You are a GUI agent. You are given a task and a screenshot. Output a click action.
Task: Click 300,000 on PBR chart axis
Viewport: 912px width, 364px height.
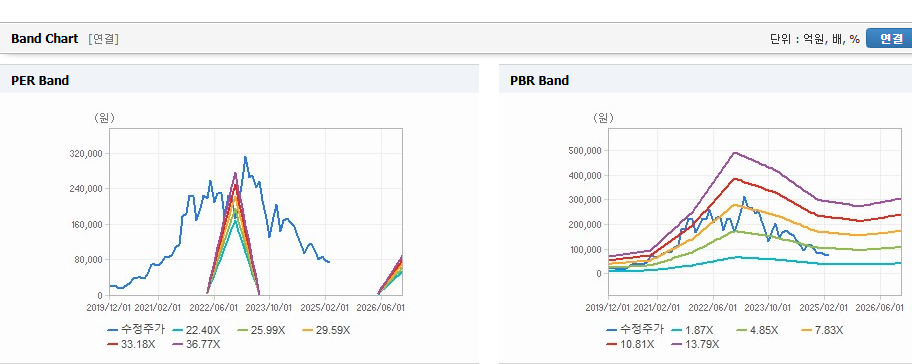(x=585, y=199)
